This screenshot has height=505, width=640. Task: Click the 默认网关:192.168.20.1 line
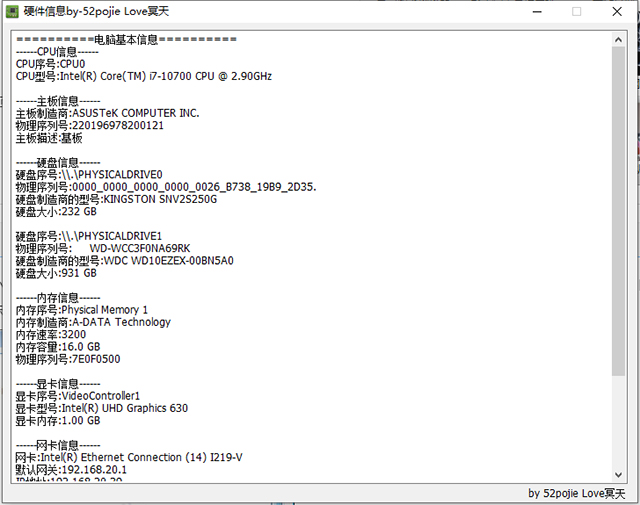(x=71, y=470)
